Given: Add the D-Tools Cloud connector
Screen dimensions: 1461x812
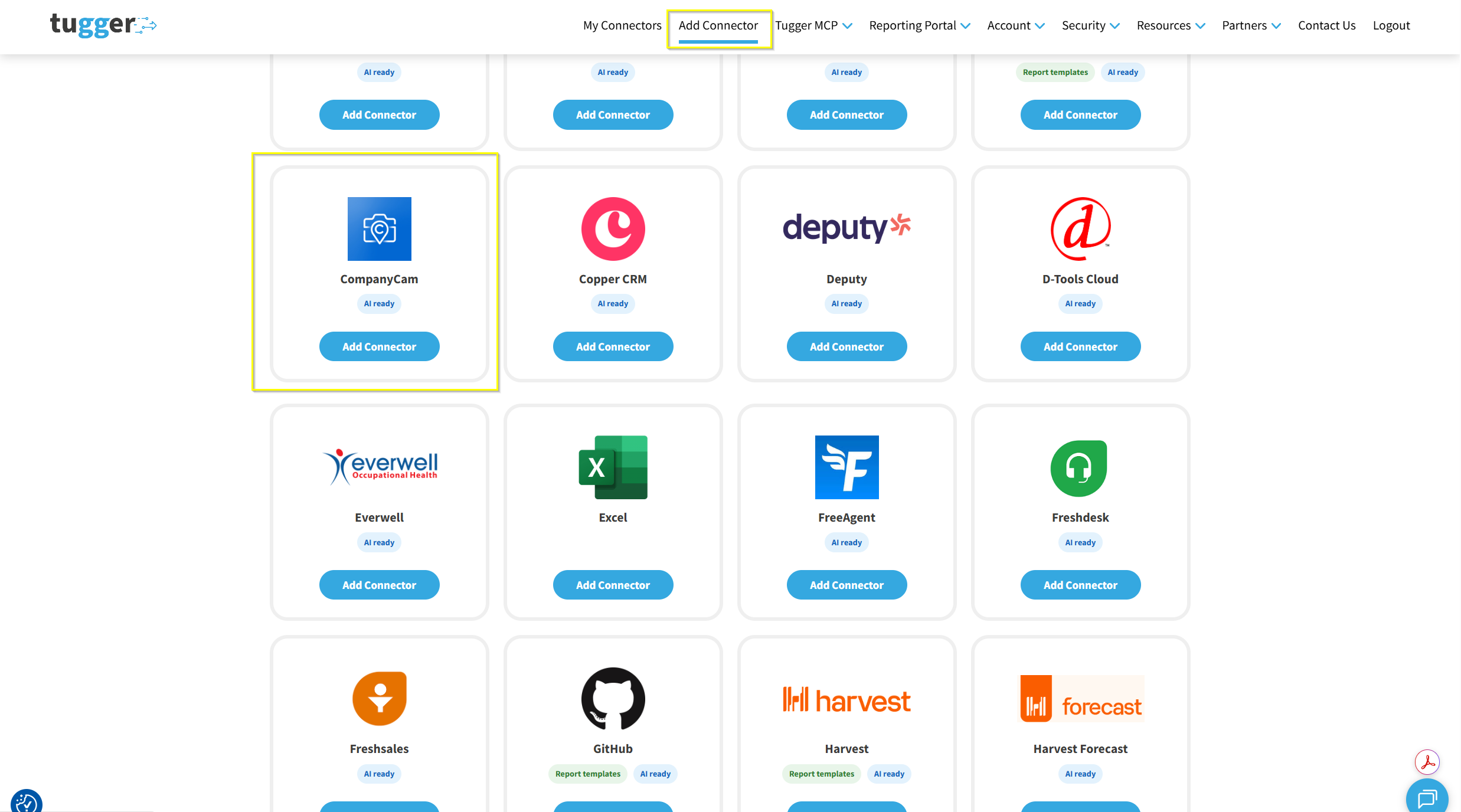Looking at the screenshot, I should [x=1081, y=346].
